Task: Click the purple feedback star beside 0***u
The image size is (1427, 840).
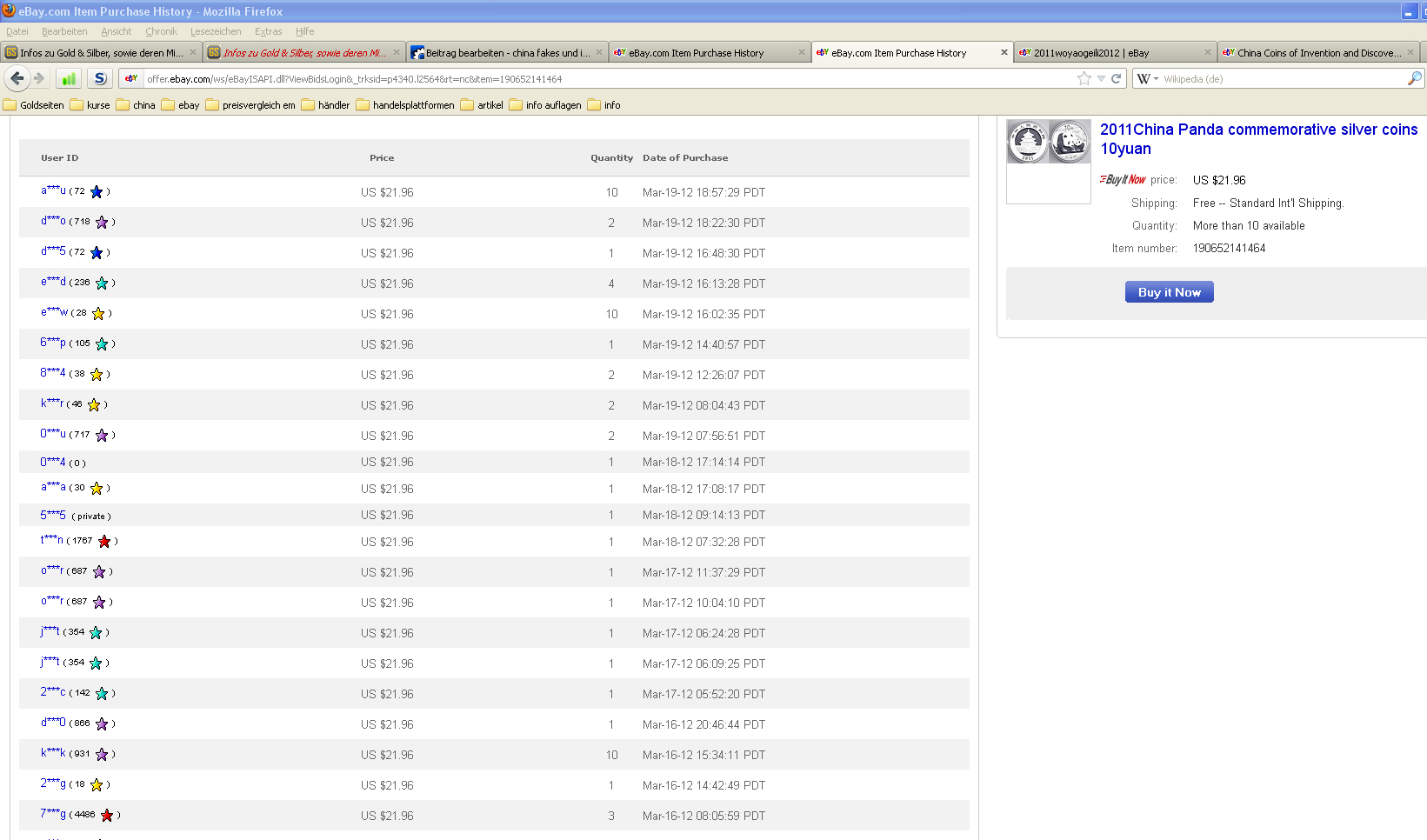Action: coord(102,435)
